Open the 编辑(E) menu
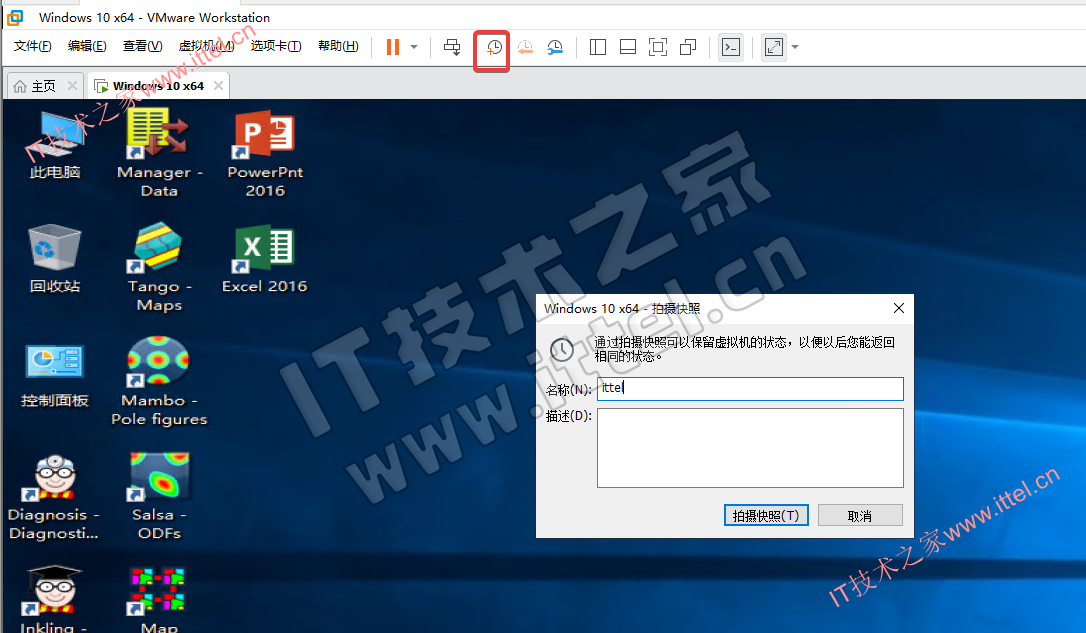Viewport: 1086px width, 633px height. [87, 46]
